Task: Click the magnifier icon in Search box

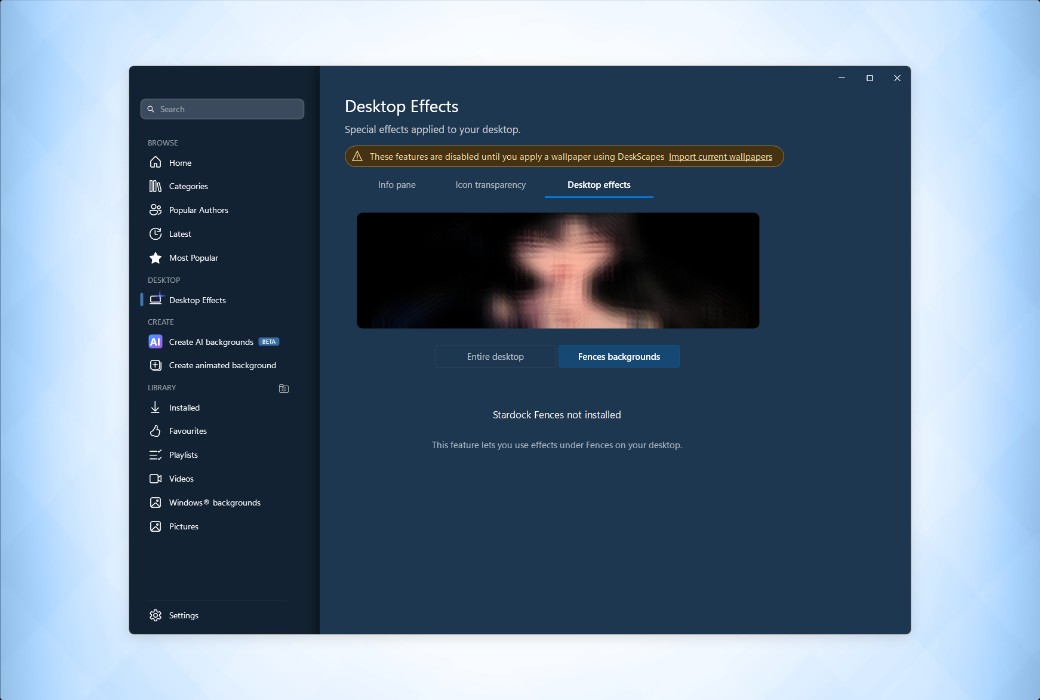Action: point(151,109)
